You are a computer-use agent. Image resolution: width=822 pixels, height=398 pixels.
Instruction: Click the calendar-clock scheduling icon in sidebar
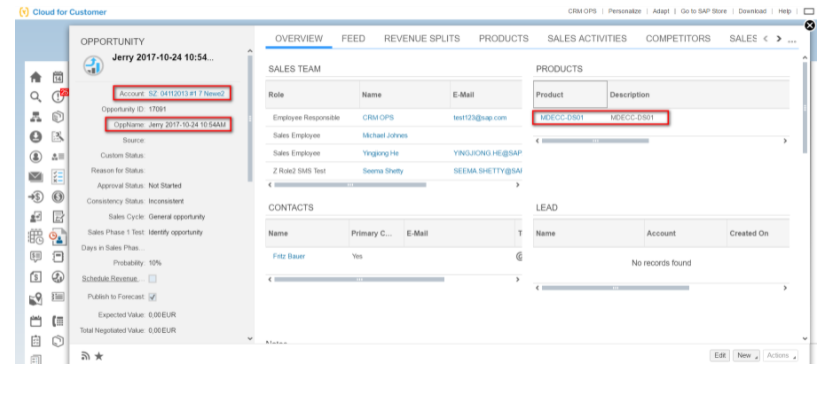click(36, 237)
